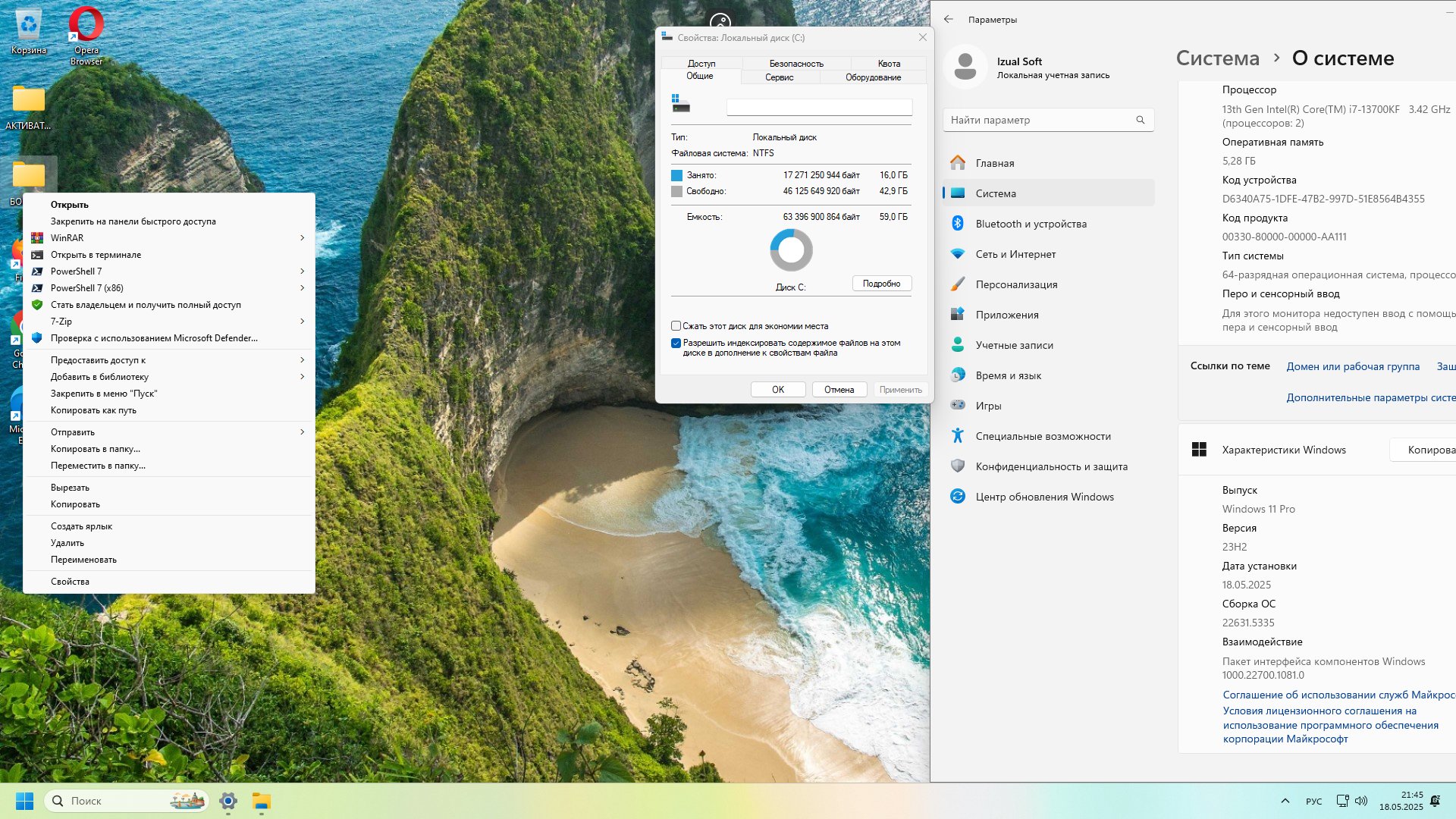Click the Найти параметр search field
The width and height of the screenshot is (1456, 819).
(x=1048, y=120)
